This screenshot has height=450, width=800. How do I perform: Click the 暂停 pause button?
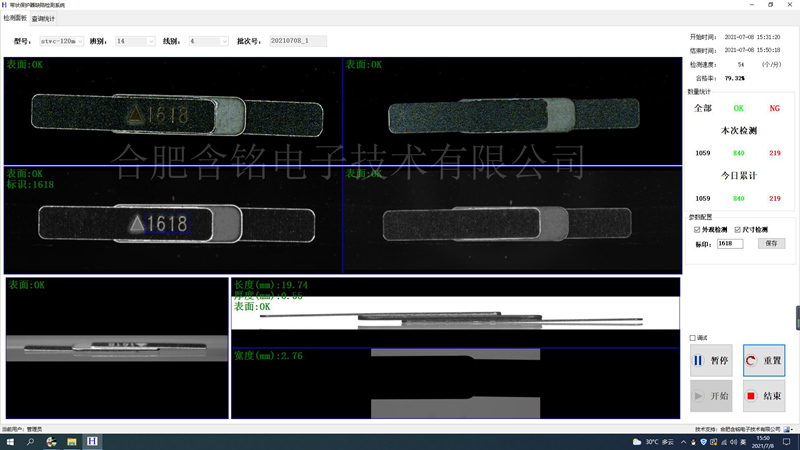pyautogui.click(x=711, y=361)
